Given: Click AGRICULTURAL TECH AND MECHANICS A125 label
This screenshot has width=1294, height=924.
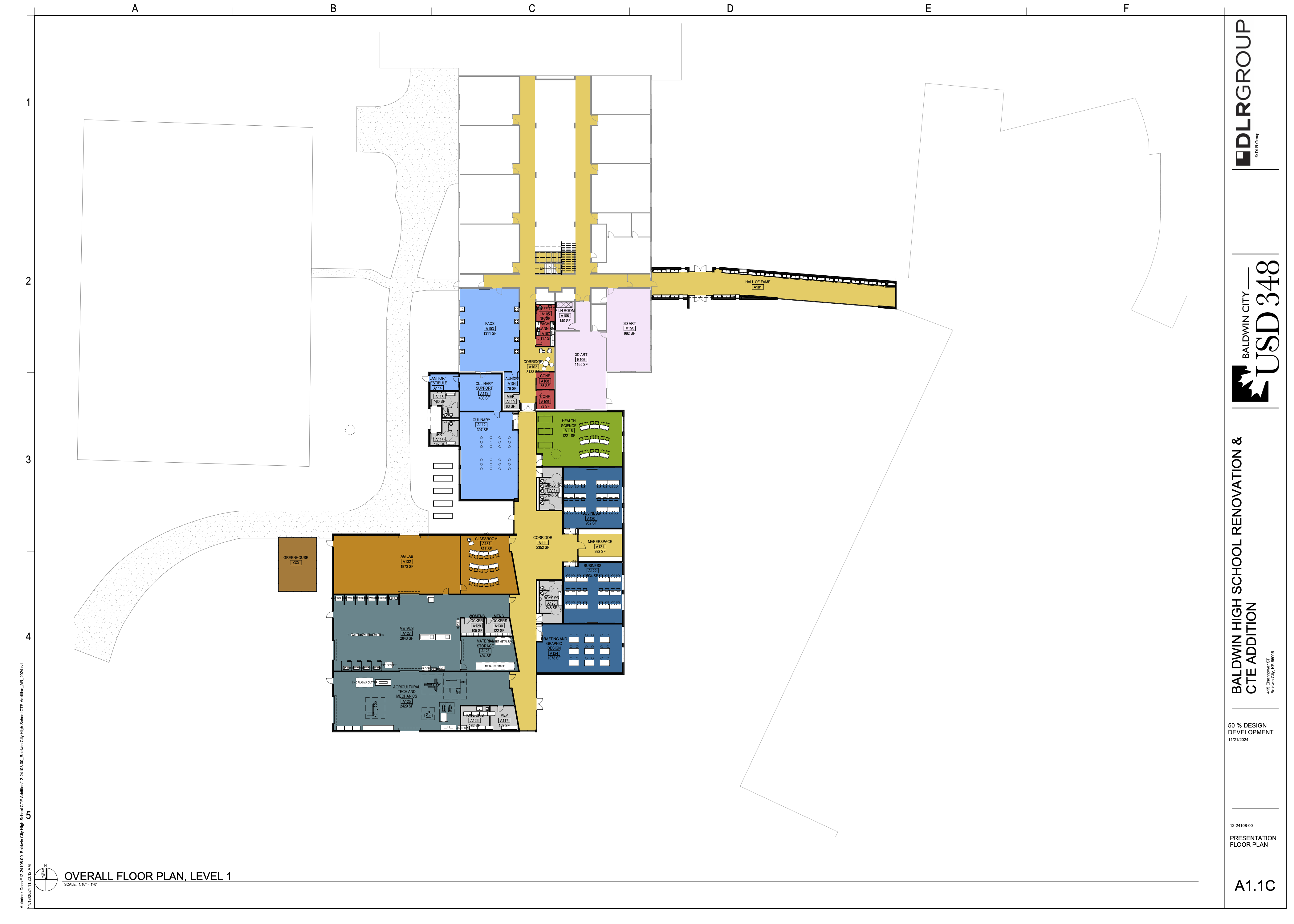Looking at the screenshot, I should click(406, 696).
